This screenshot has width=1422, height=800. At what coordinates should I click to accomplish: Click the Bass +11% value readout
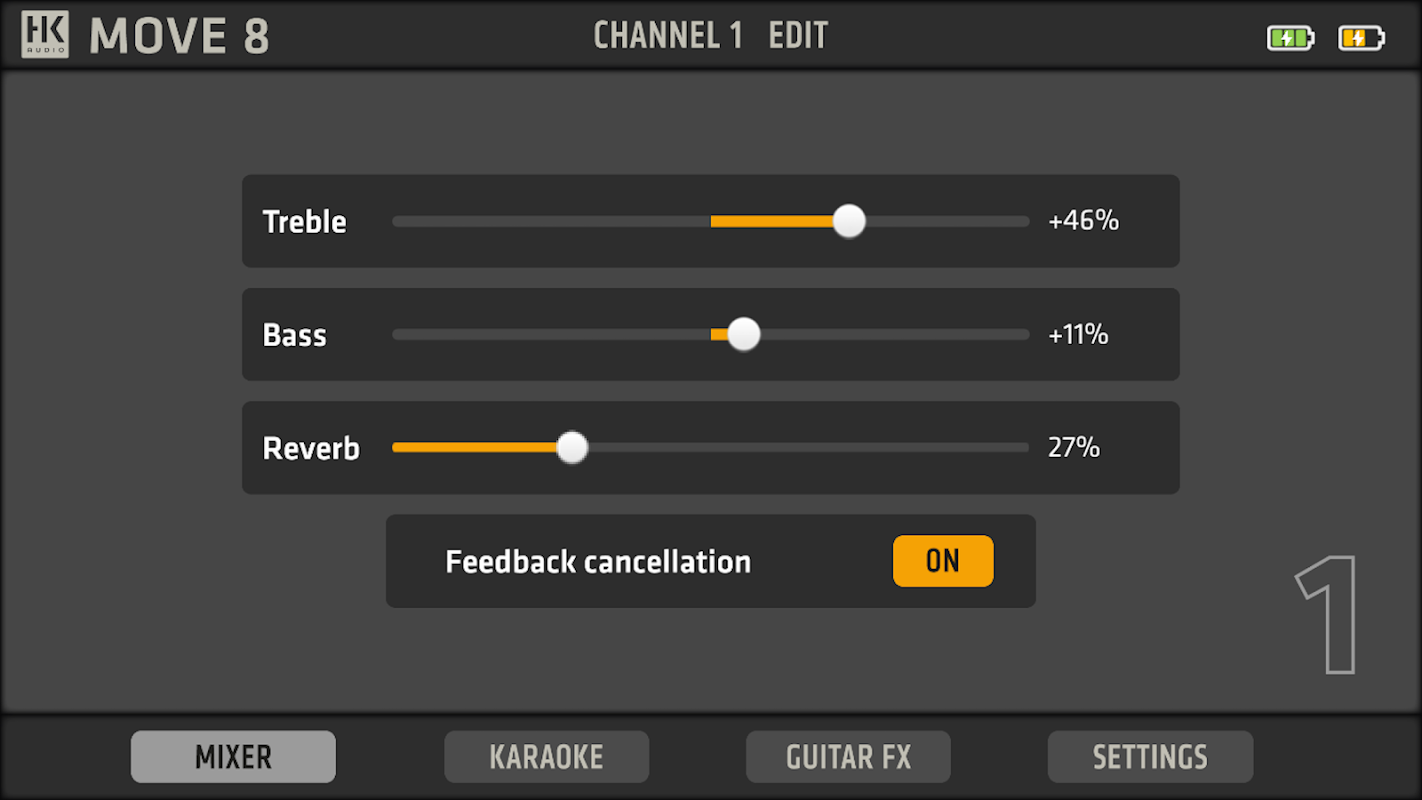pos(1078,334)
